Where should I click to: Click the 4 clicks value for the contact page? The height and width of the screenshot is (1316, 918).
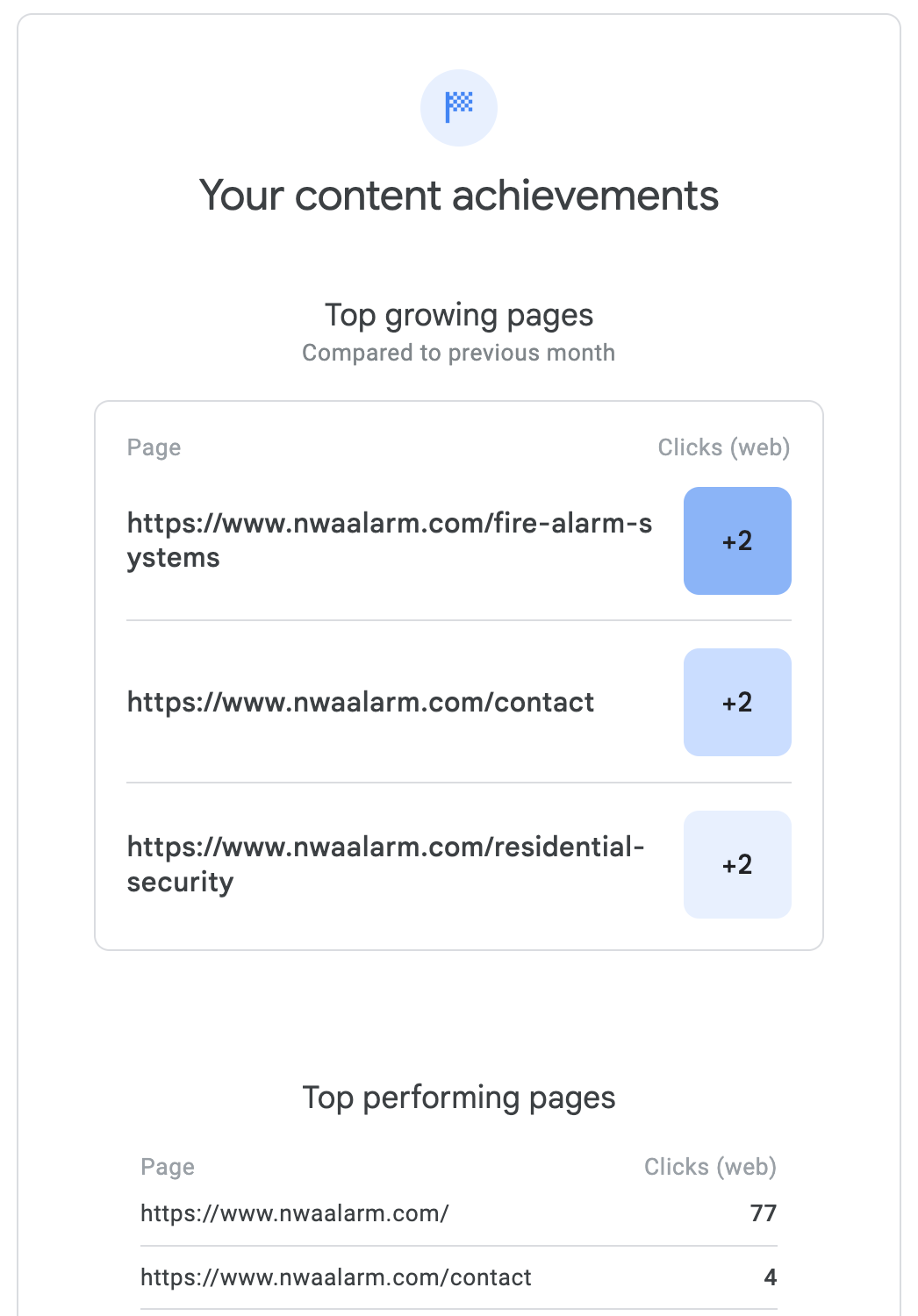pos(770,1277)
